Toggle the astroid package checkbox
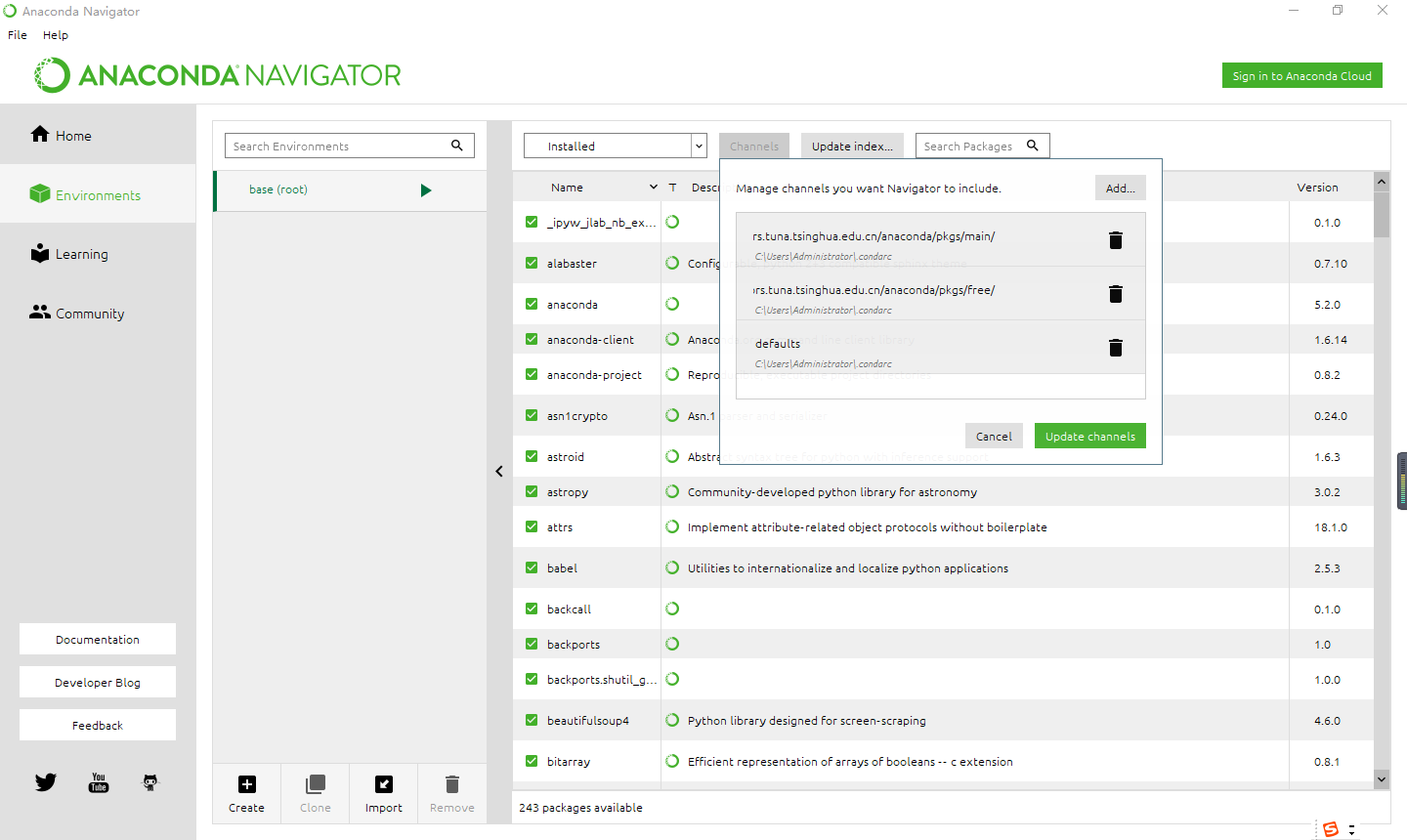 (532, 456)
